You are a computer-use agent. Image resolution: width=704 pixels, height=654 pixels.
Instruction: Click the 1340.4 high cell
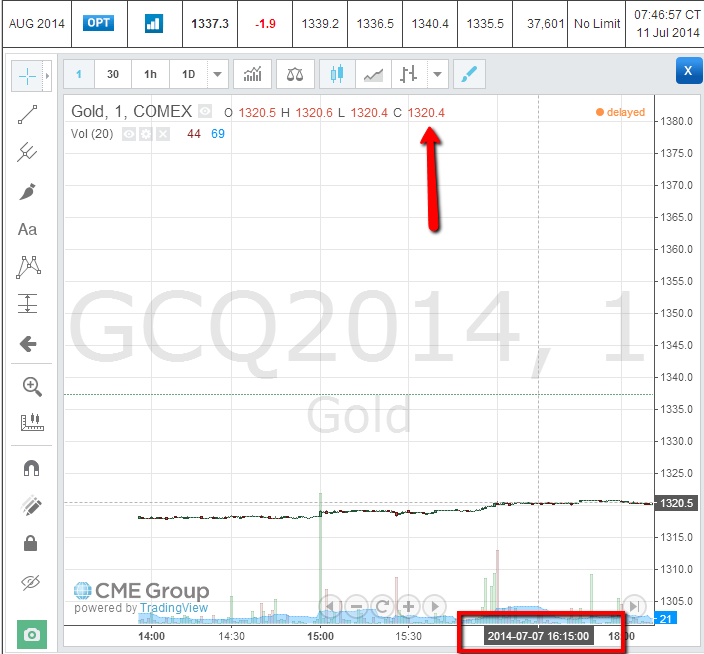click(x=430, y=23)
